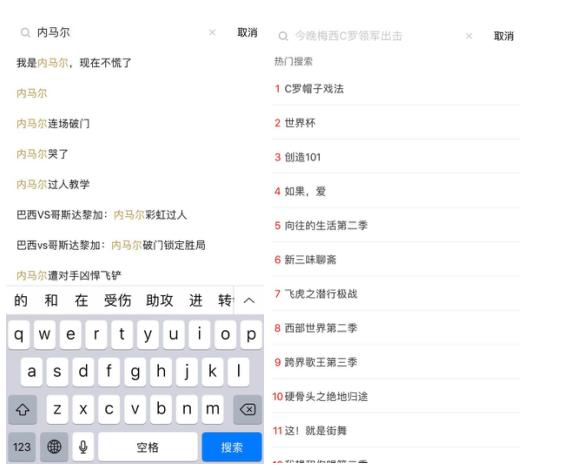The height and width of the screenshot is (470, 563).
Task: Tap the microphone dictation key
Action: 83,447
